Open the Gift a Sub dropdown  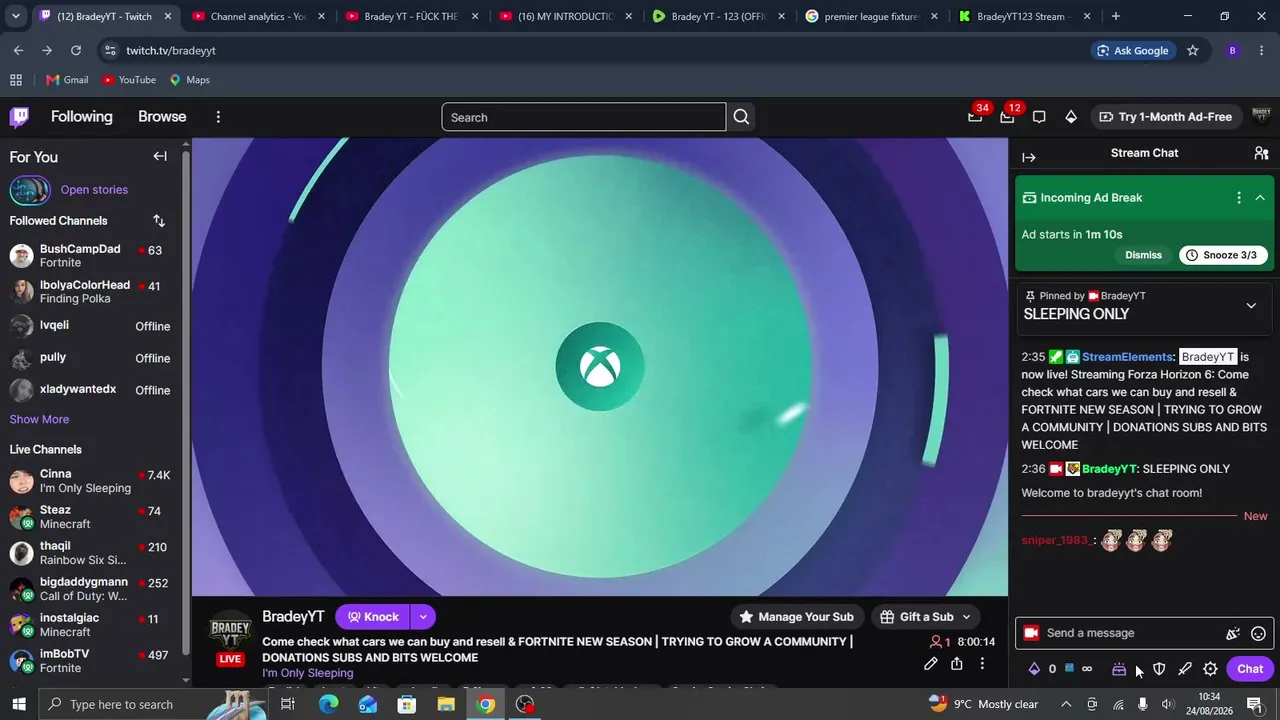coord(926,617)
